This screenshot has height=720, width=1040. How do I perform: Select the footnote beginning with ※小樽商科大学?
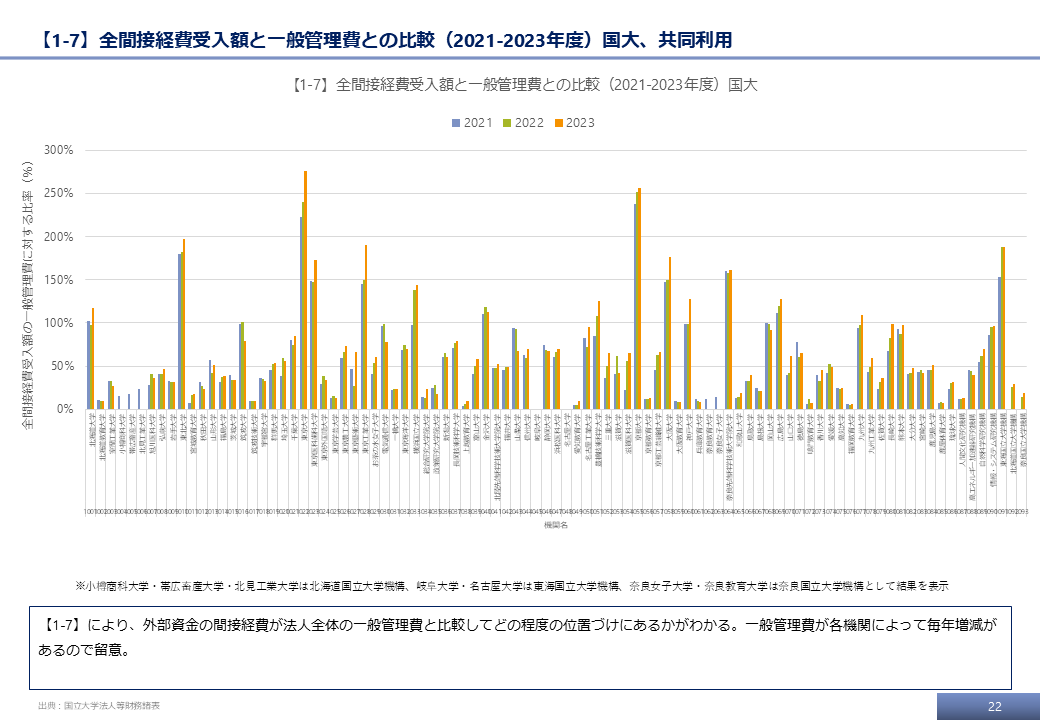(x=511, y=585)
